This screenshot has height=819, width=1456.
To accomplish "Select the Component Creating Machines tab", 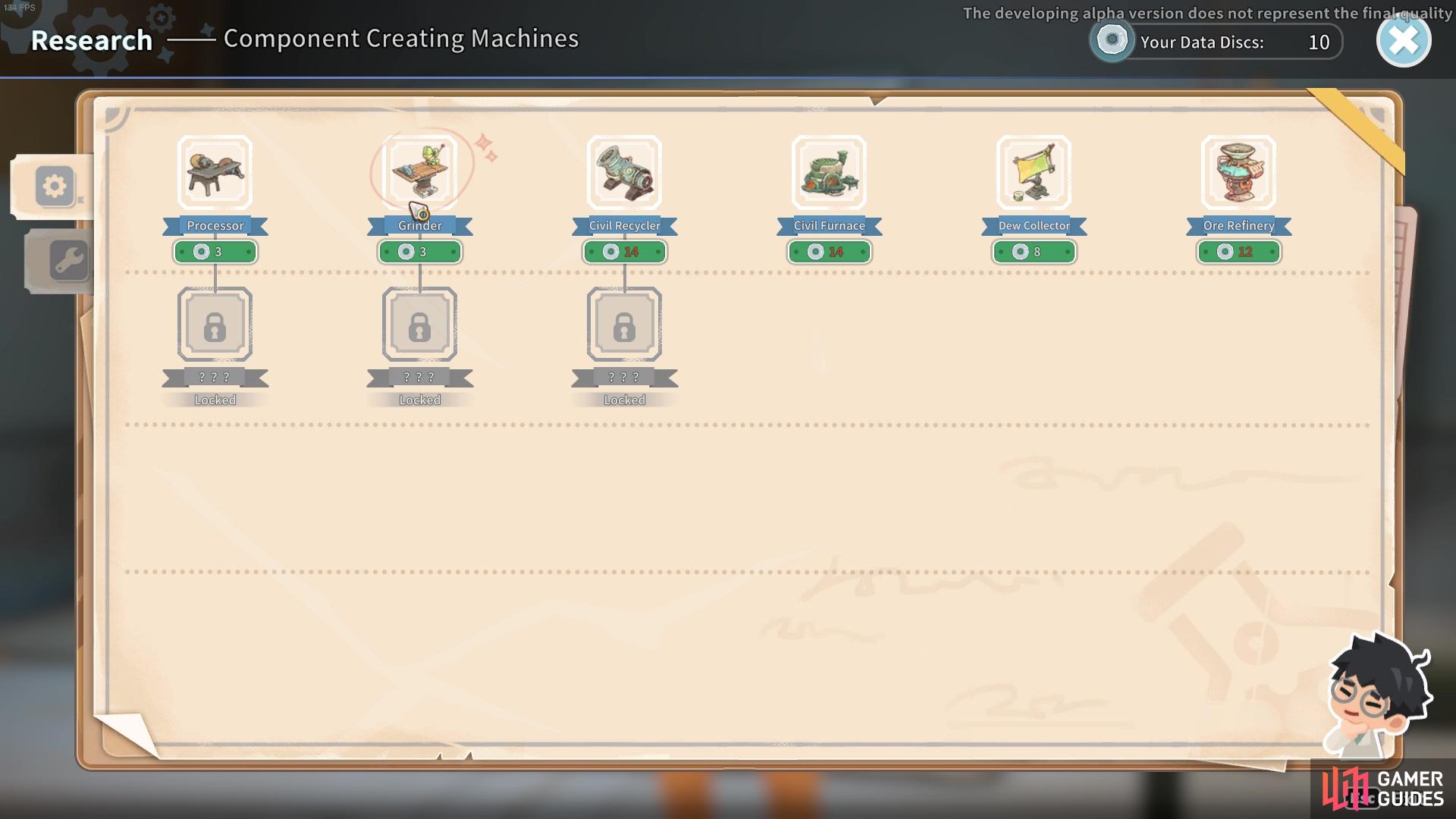I will tap(55, 186).
